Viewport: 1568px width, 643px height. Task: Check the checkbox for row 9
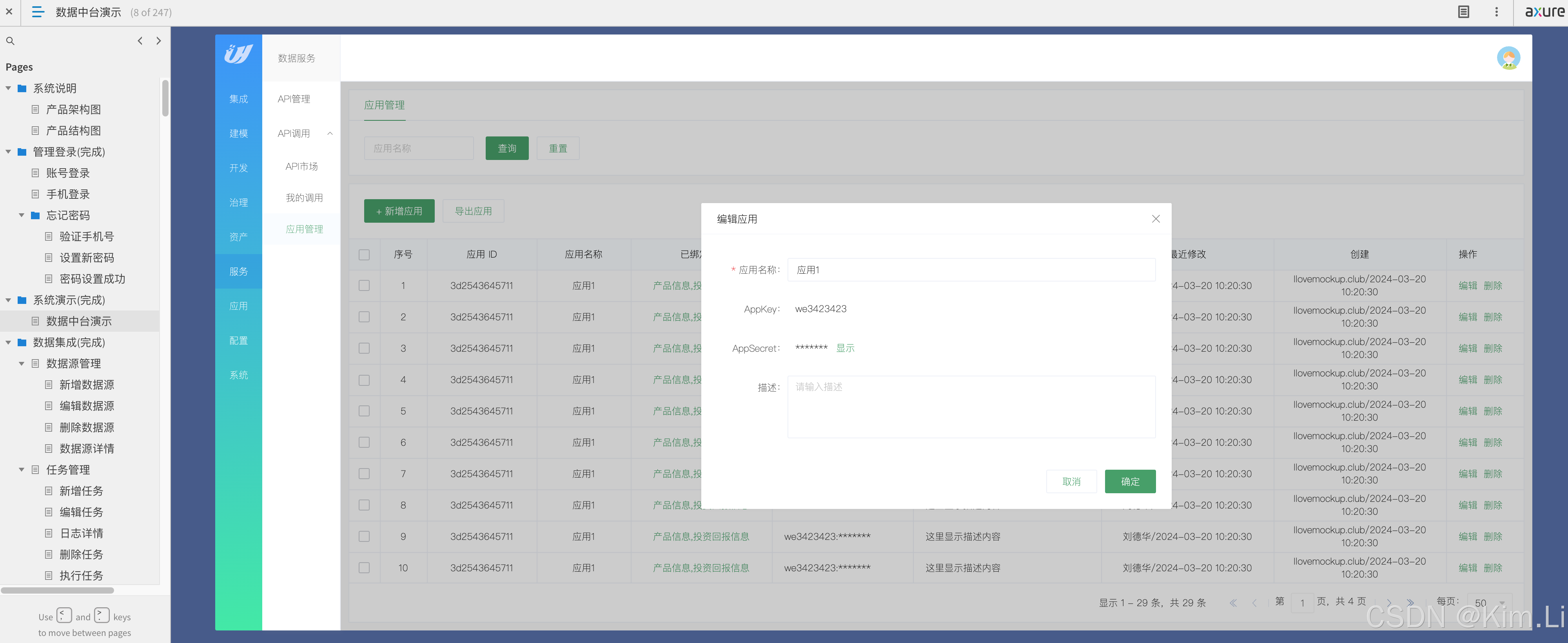(364, 536)
